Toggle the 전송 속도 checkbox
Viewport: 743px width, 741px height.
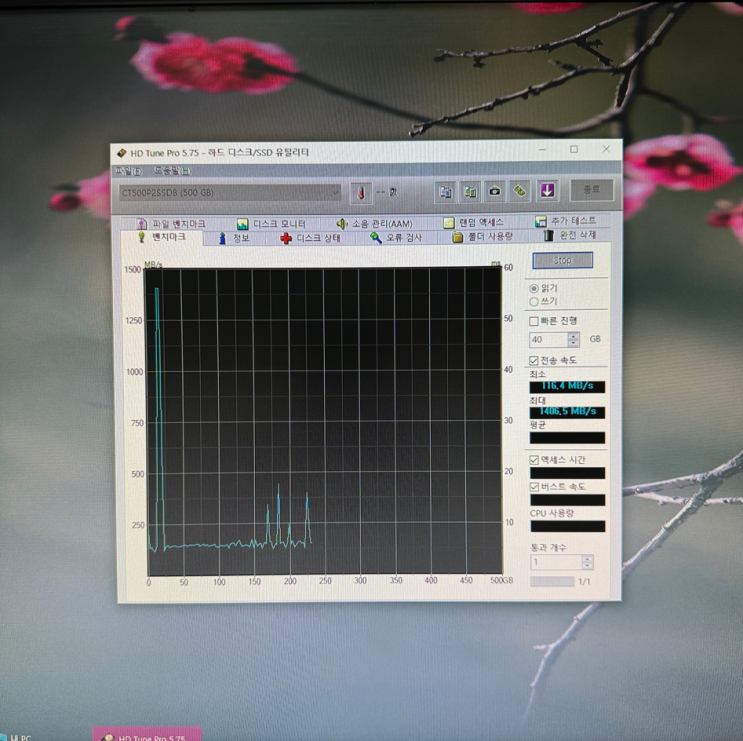click(x=534, y=361)
